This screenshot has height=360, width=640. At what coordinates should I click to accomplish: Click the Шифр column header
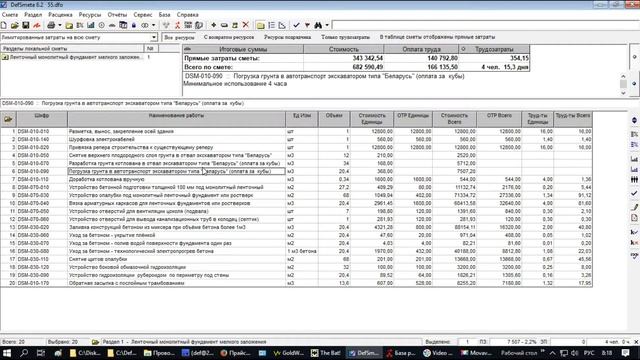click(42, 120)
